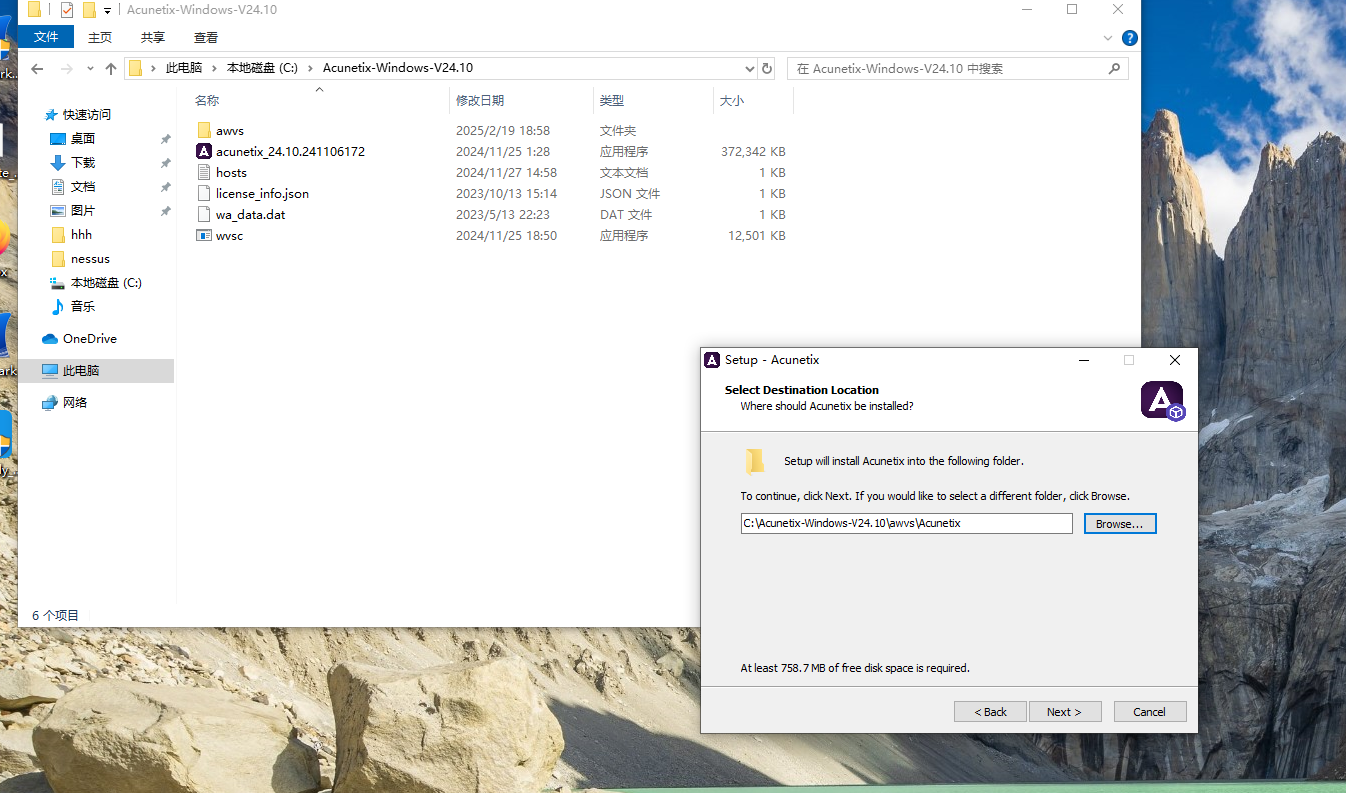Expand the 本地磁盘 (C:) breadcrumb chevron

[311, 69]
